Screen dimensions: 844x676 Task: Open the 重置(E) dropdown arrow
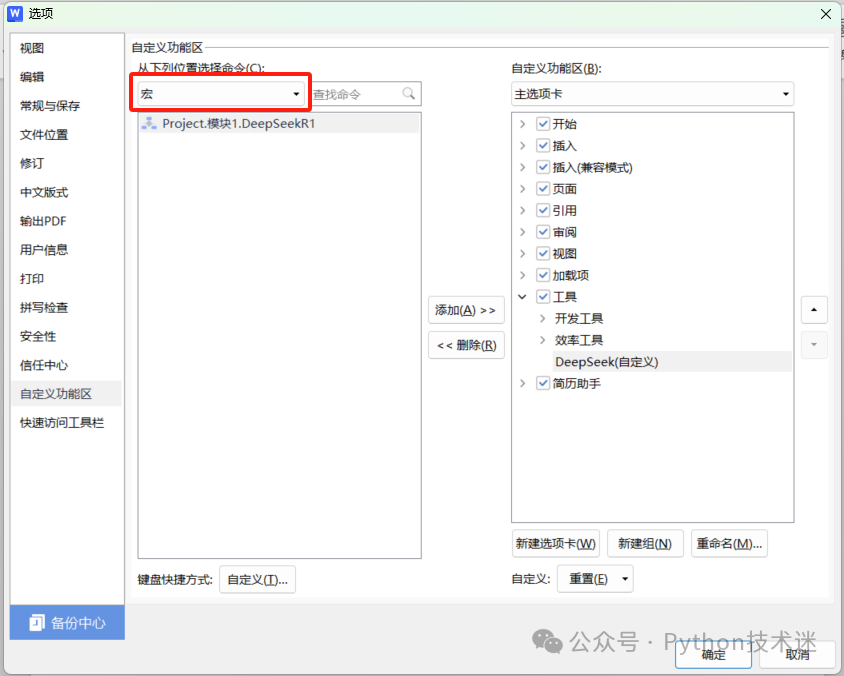[625, 579]
